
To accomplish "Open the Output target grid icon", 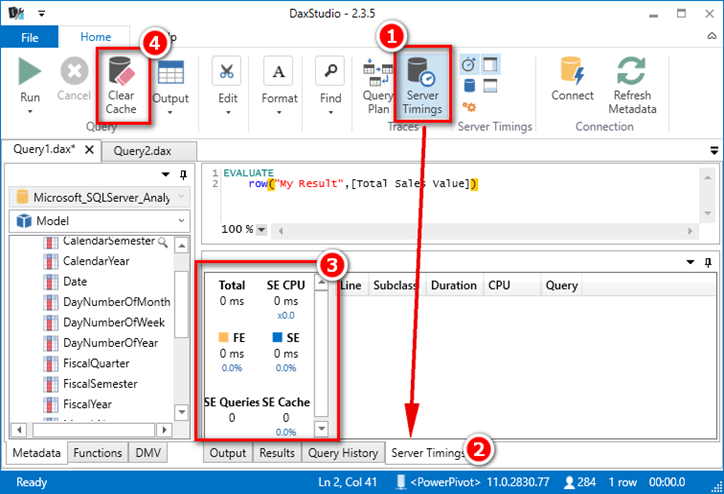I will 171,72.
